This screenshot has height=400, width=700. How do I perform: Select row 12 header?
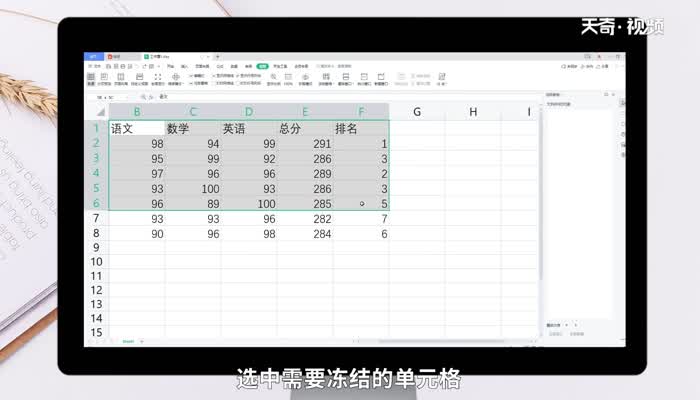96,290
